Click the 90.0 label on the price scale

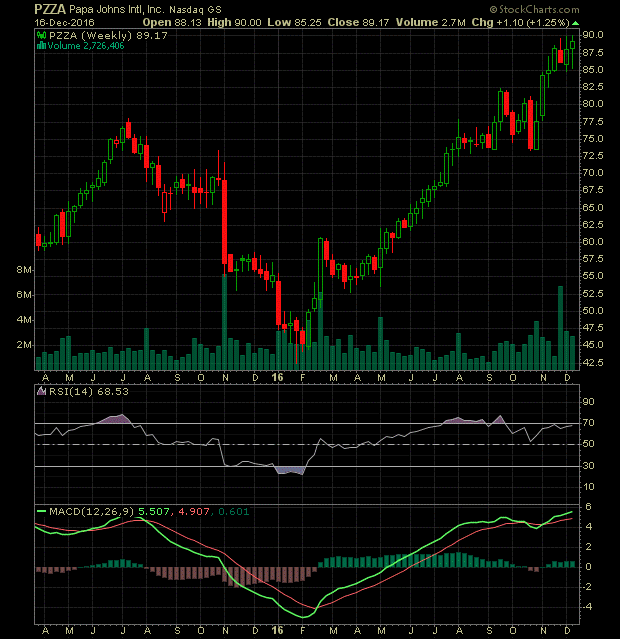tap(592, 34)
